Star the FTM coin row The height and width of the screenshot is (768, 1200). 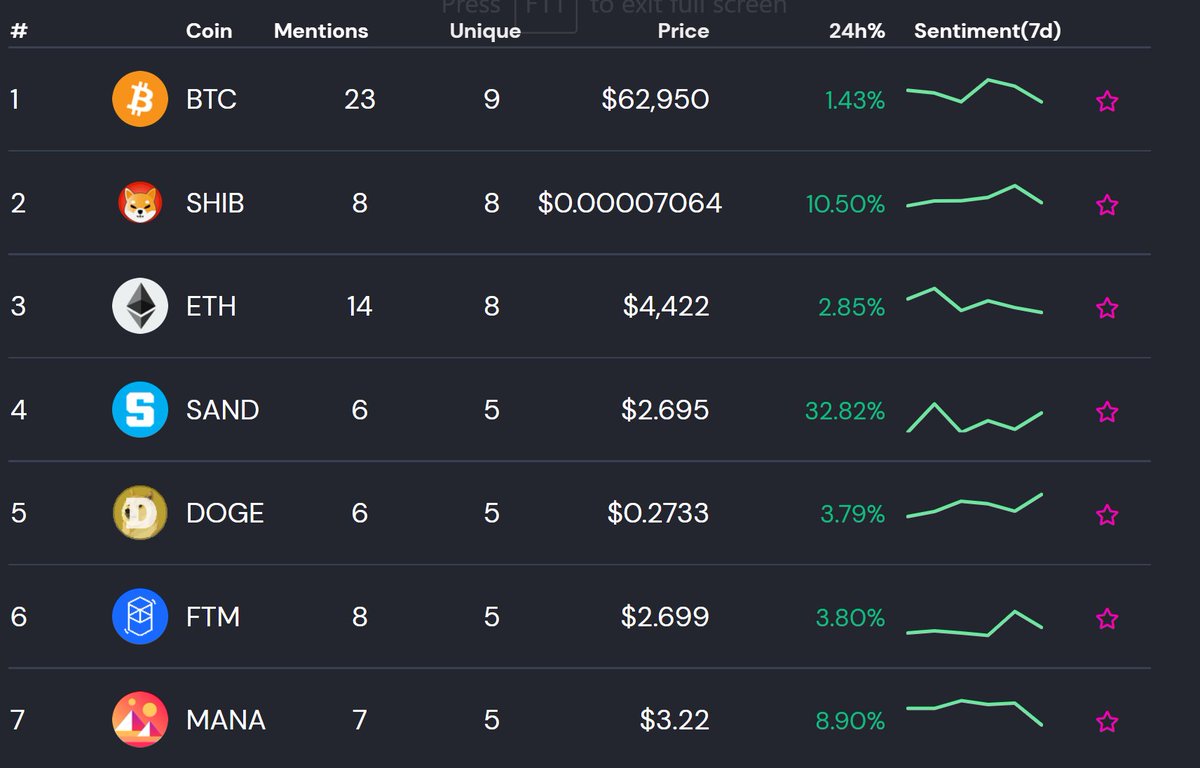point(1106,619)
